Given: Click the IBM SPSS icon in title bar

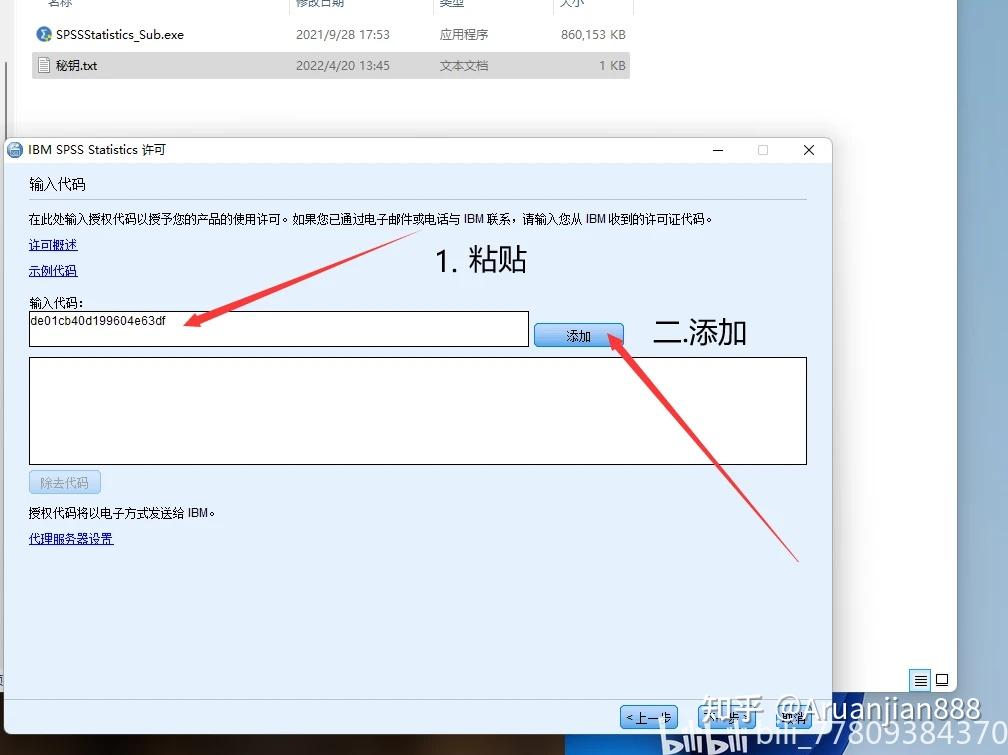Looking at the screenshot, I should (x=15, y=149).
